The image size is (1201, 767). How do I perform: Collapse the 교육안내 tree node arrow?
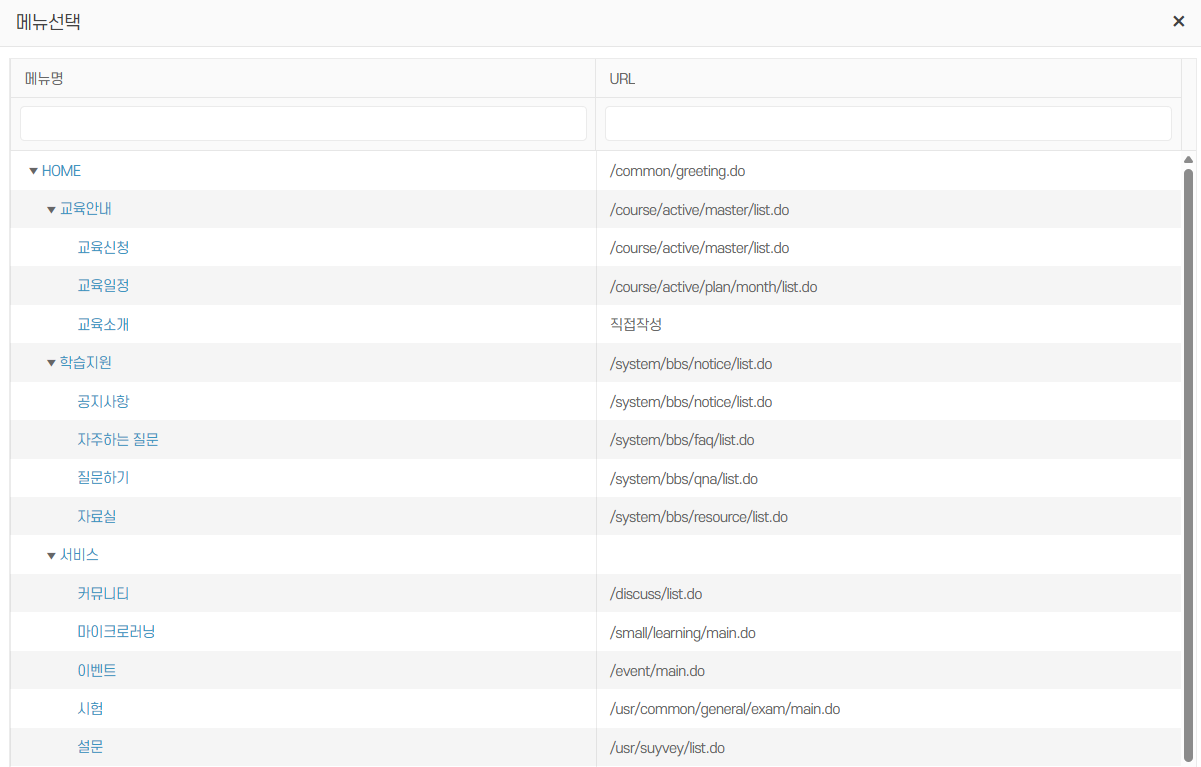pos(51,210)
